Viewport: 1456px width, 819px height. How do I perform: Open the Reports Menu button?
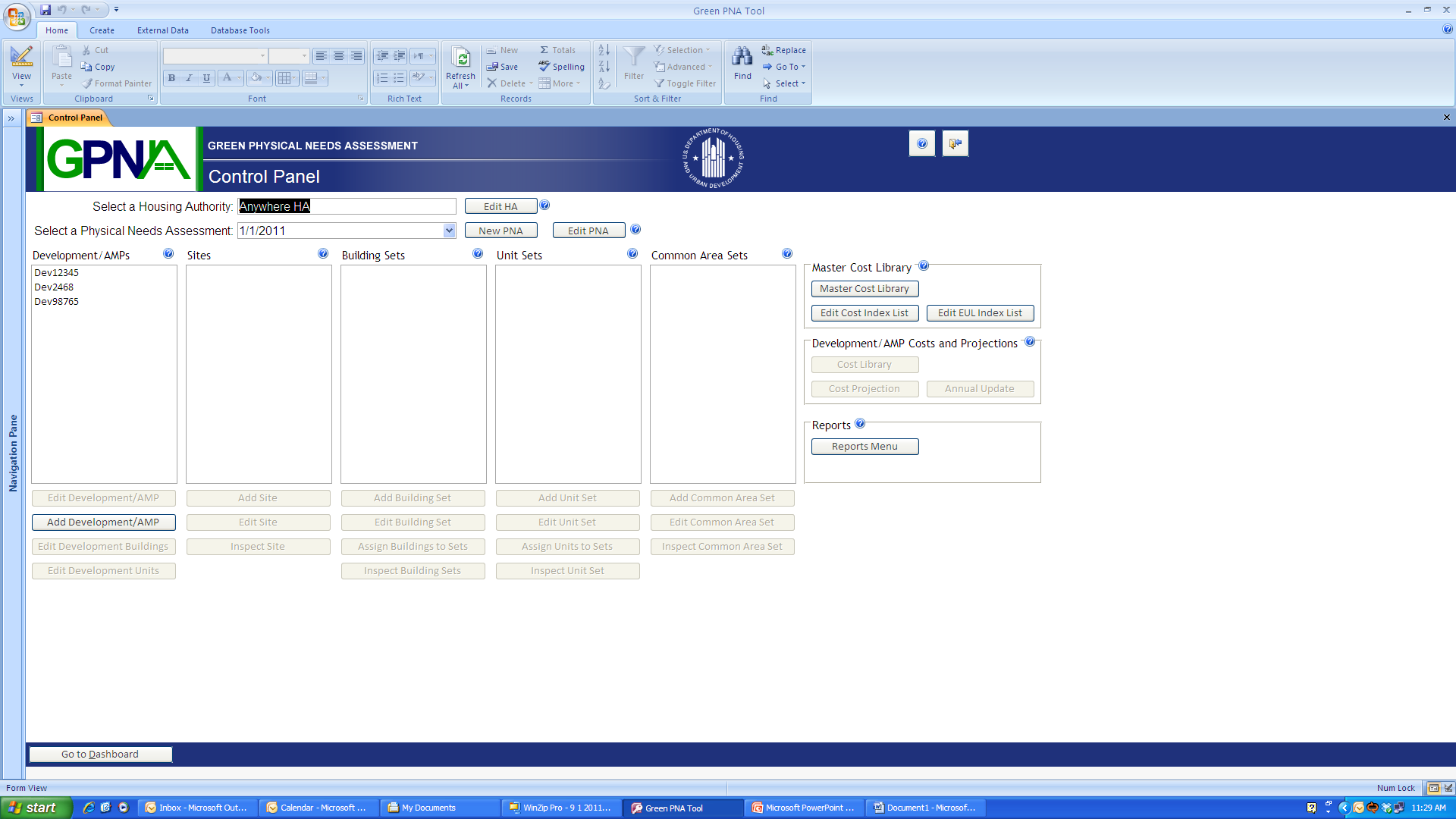coord(864,447)
